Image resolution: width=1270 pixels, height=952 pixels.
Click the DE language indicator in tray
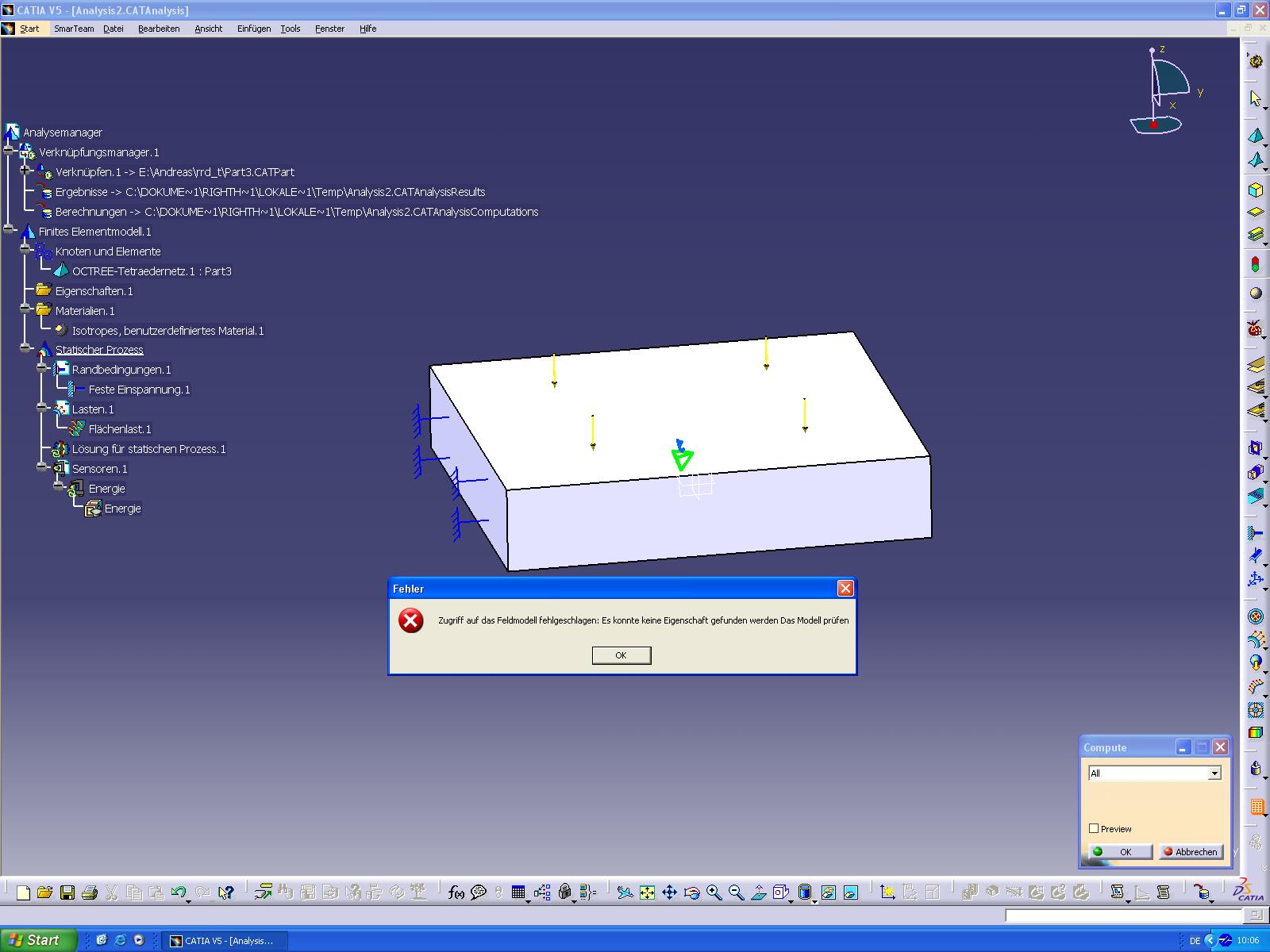(1195, 941)
